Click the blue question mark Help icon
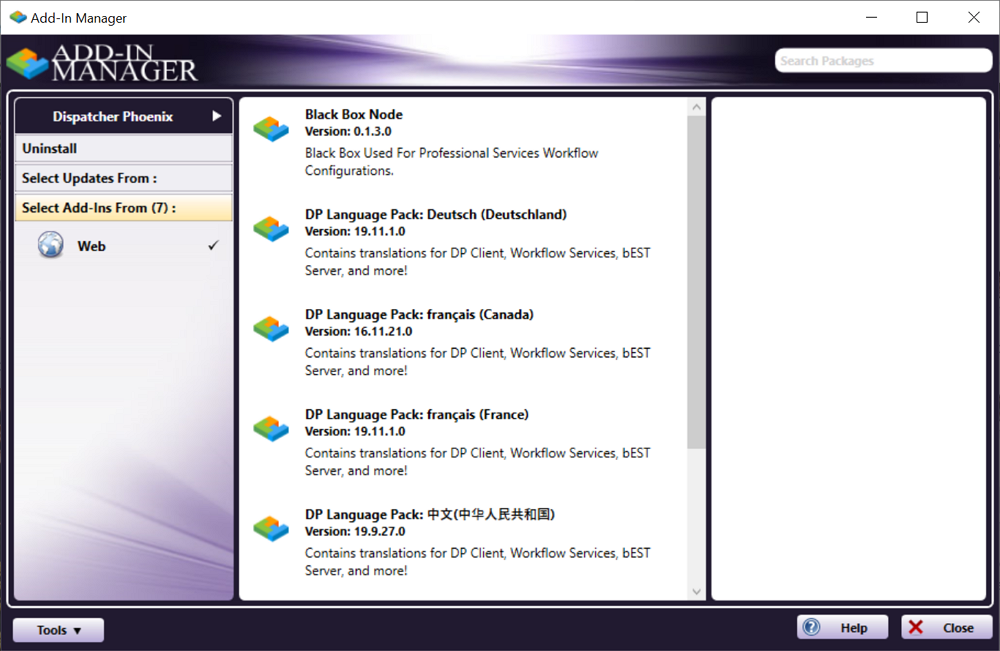The height and width of the screenshot is (651, 1000). pos(811,627)
